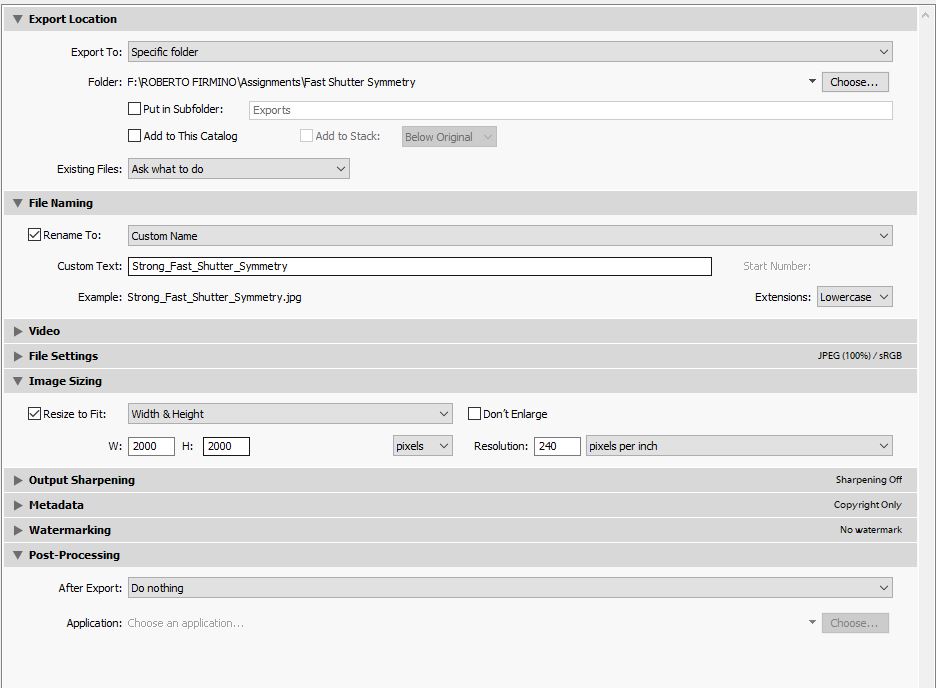The width and height of the screenshot is (936, 688).
Task: Check Add to This Catalog
Action: 135,136
